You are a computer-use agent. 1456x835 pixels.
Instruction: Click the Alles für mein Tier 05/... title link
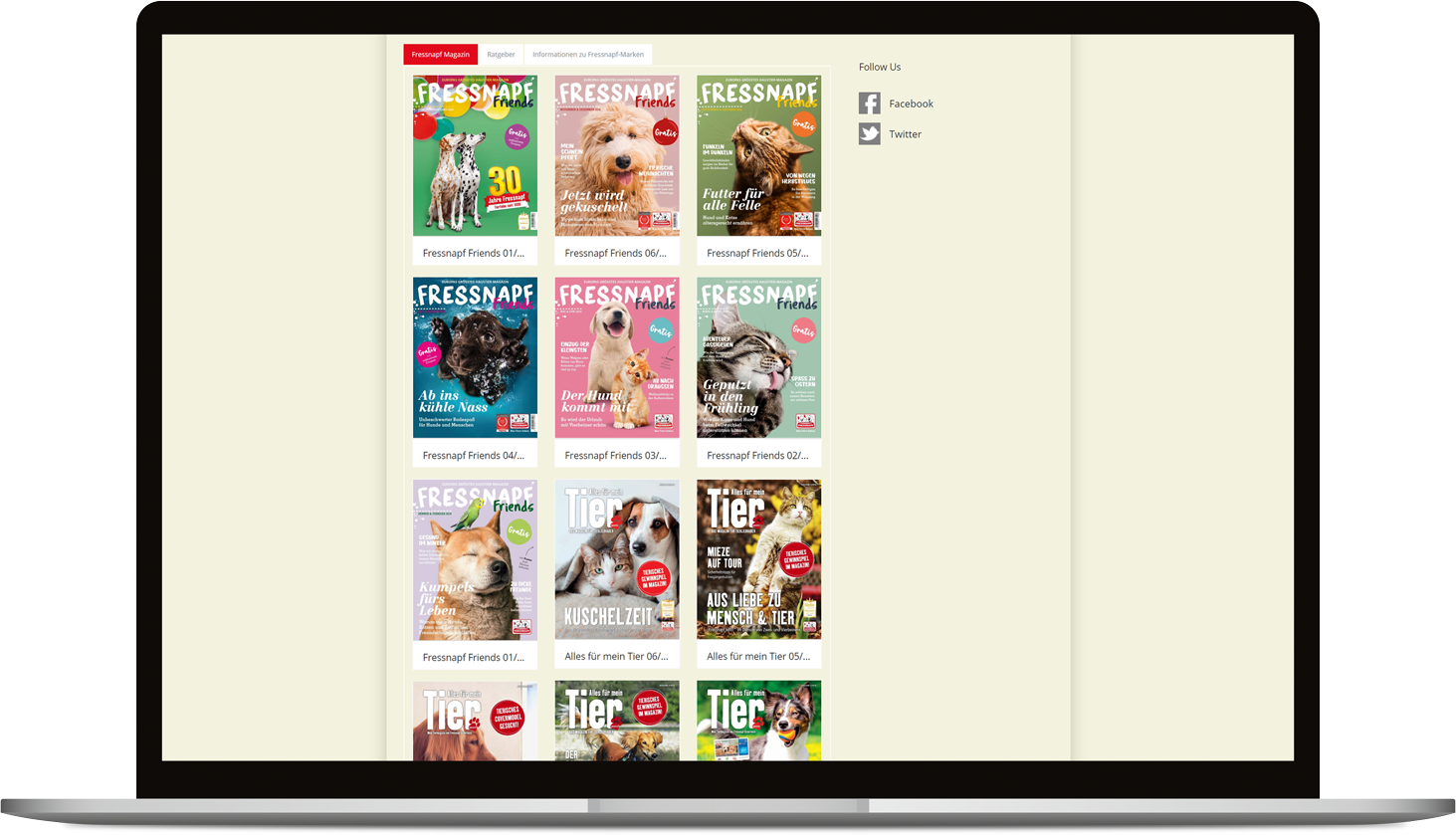758,657
